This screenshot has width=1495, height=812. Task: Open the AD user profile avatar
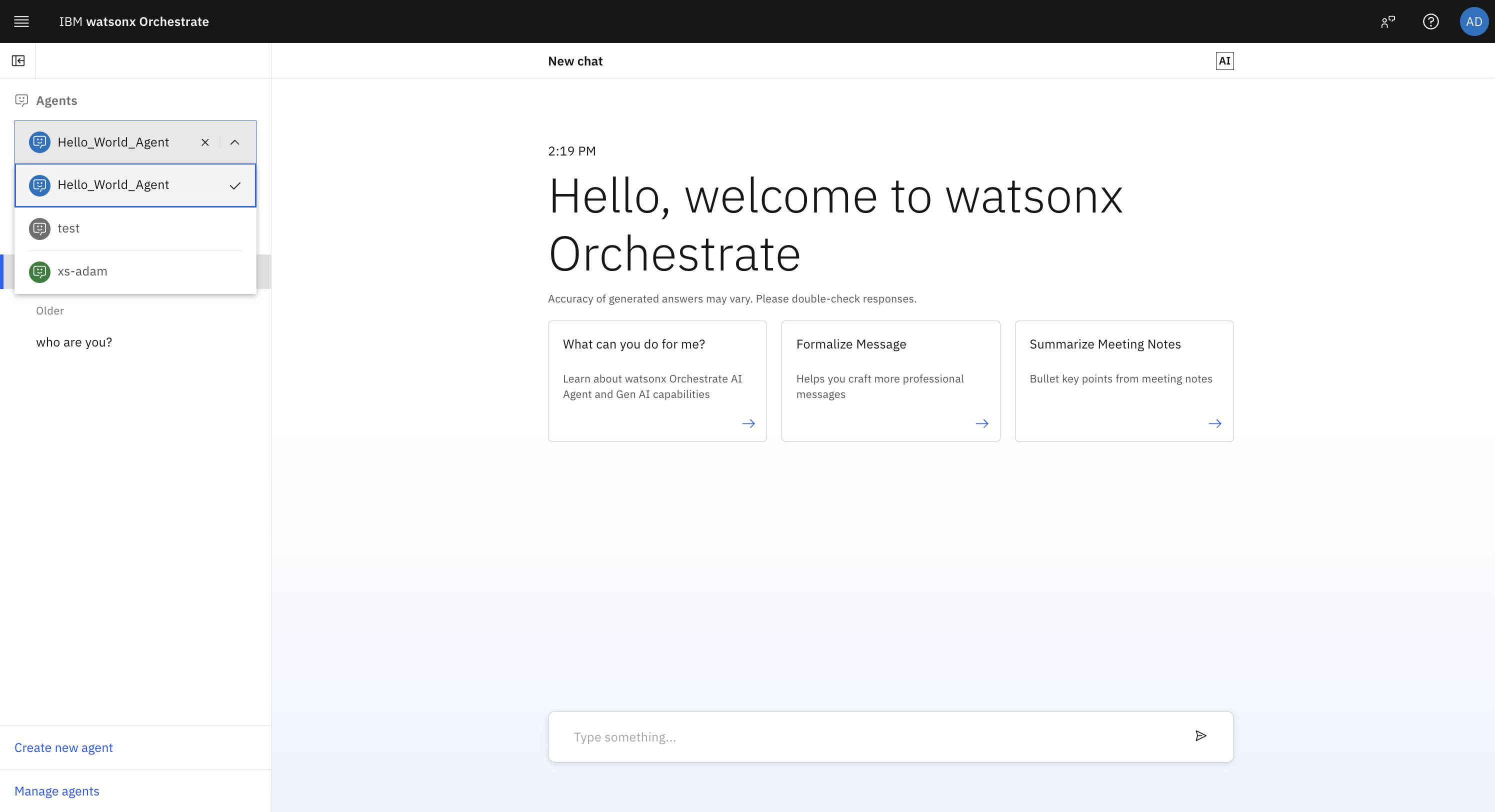[x=1473, y=21]
